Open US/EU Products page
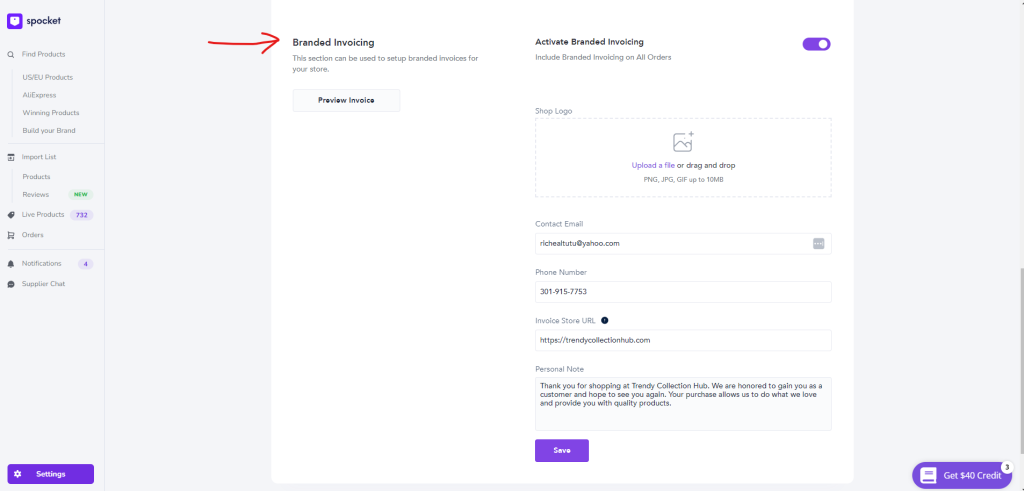The width and height of the screenshot is (1024, 491). (48, 77)
